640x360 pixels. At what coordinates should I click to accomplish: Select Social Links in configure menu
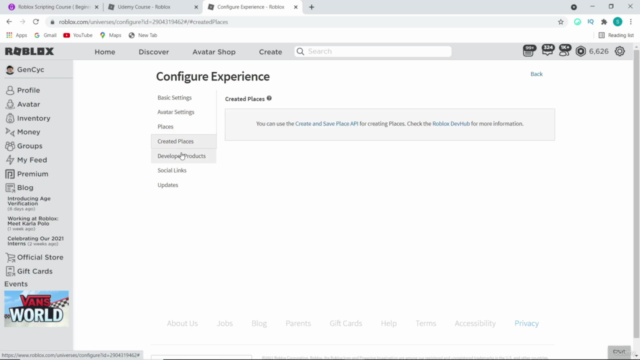[x=183, y=170]
